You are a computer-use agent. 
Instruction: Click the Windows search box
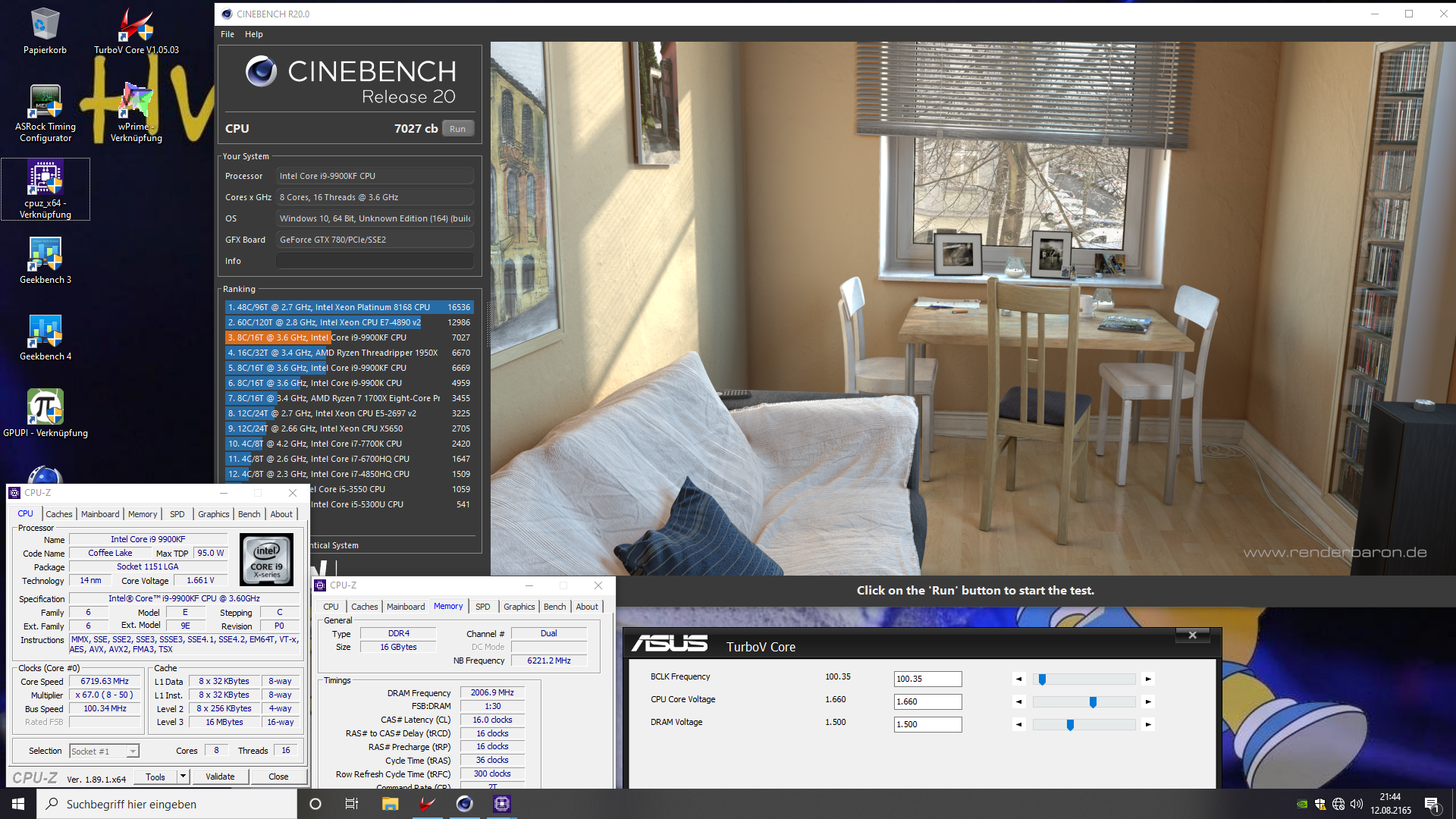click(167, 804)
